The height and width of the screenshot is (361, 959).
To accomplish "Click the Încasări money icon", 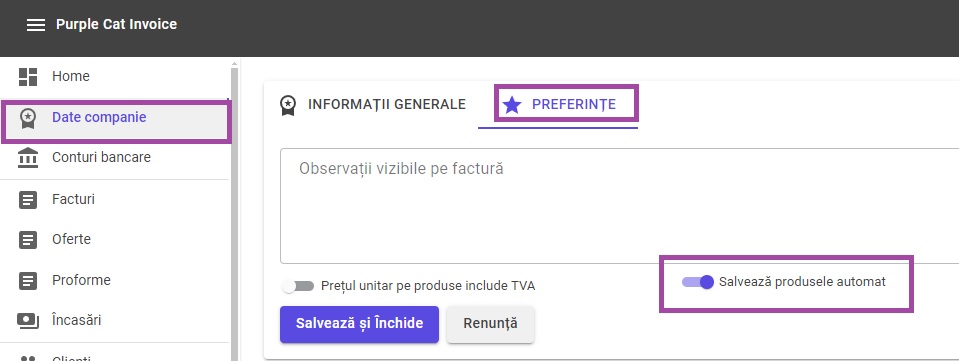I will [28, 320].
